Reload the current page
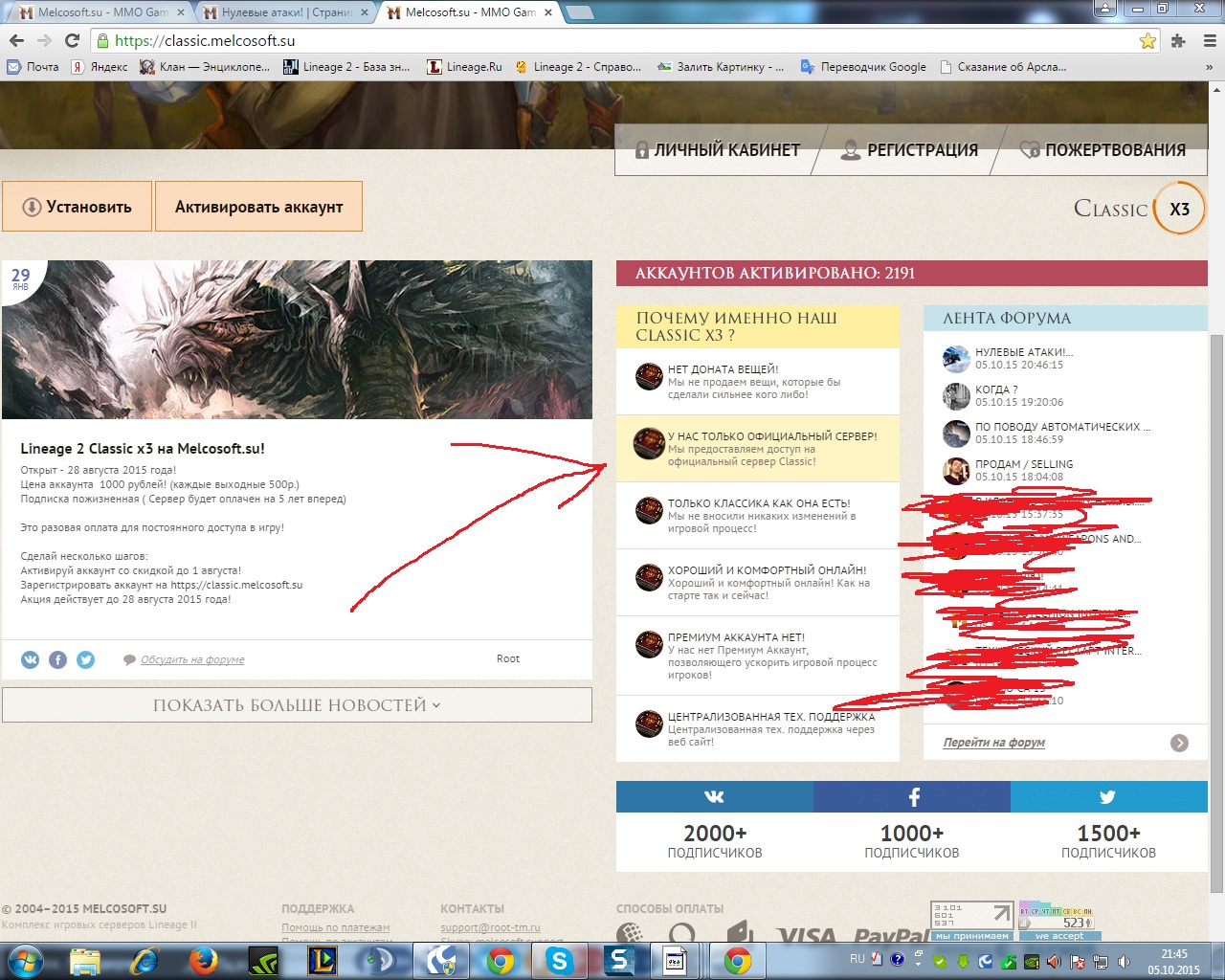The image size is (1225, 980). (72, 41)
